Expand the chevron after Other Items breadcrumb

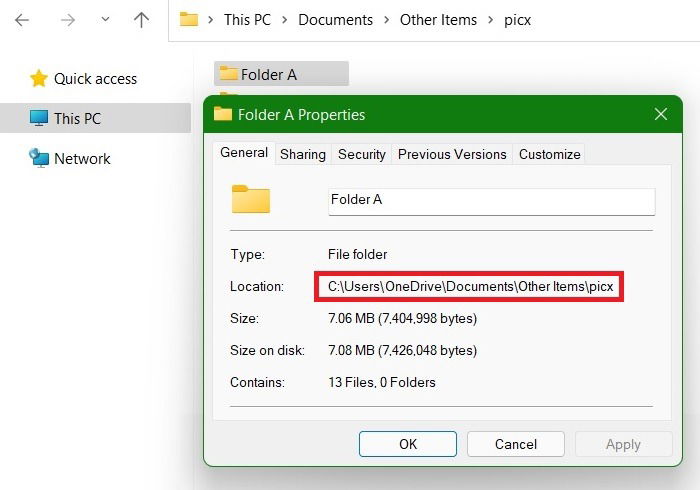tap(491, 20)
